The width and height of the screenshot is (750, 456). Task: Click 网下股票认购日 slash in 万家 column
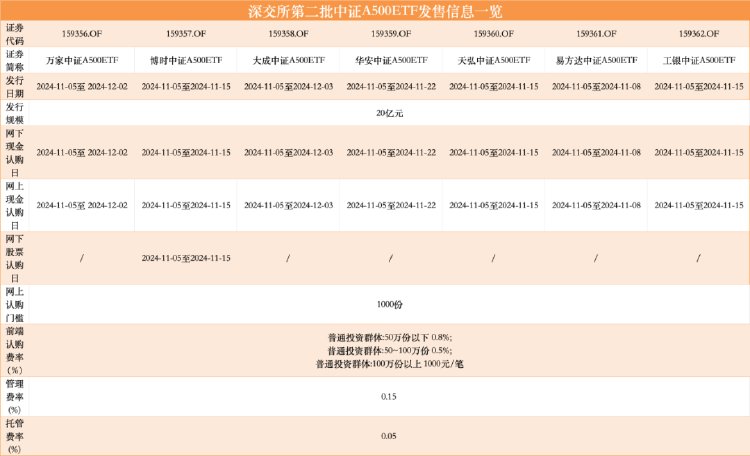click(x=82, y=258)
